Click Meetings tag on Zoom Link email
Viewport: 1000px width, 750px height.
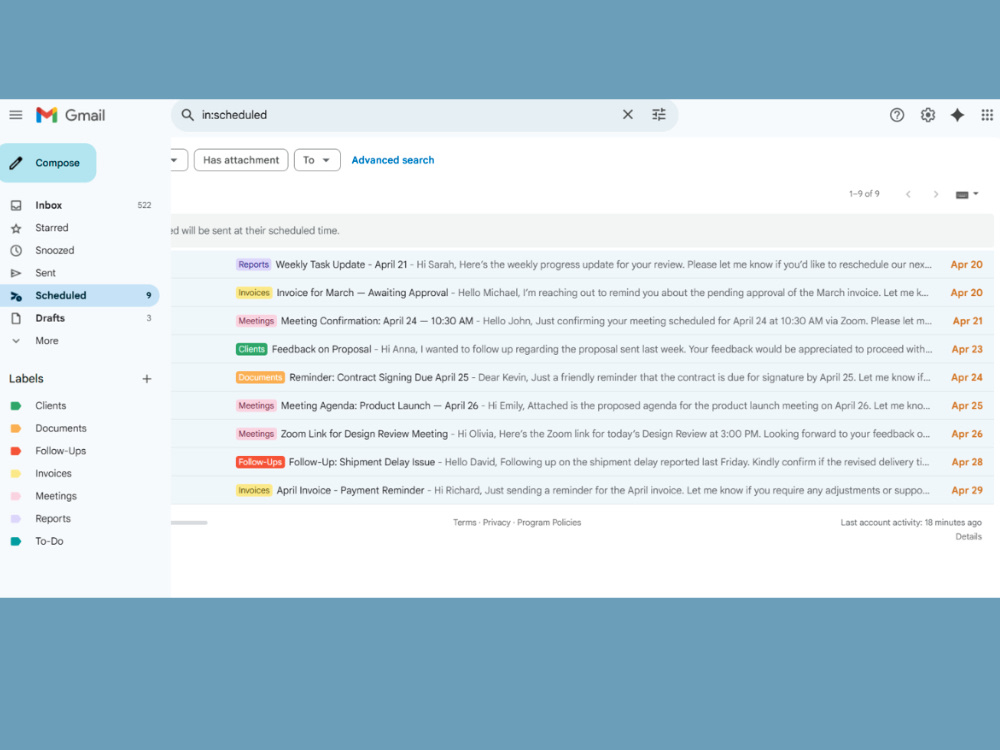(256, 434)
